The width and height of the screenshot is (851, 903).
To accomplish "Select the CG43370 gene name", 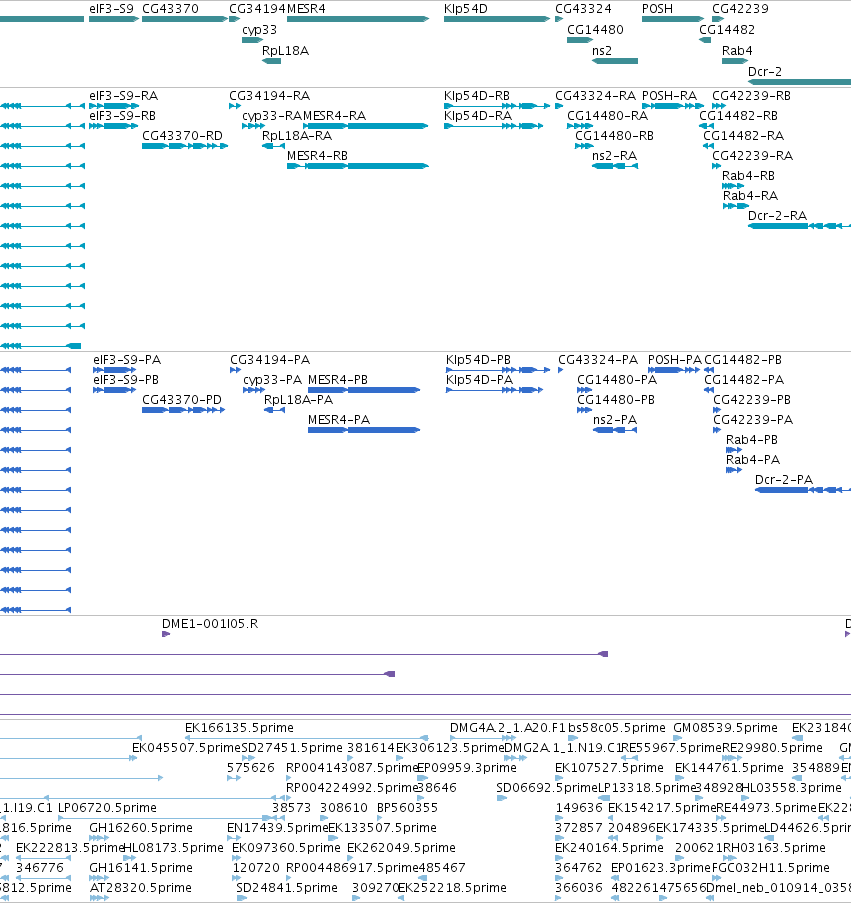I will (170, 9).
